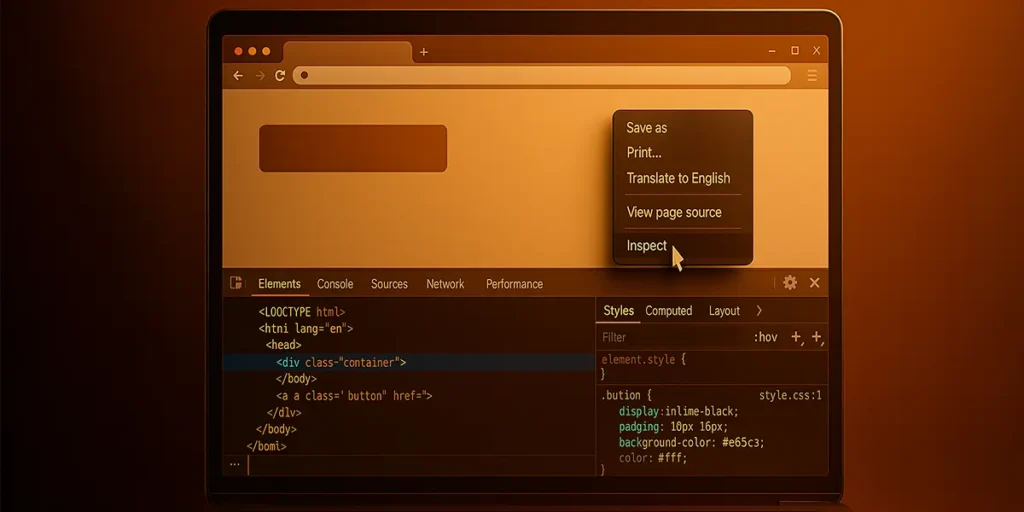Close the DevTools panel
The height and width of the screenshot is (512, 1024).
pyautogui.click(x=814, y=283)
